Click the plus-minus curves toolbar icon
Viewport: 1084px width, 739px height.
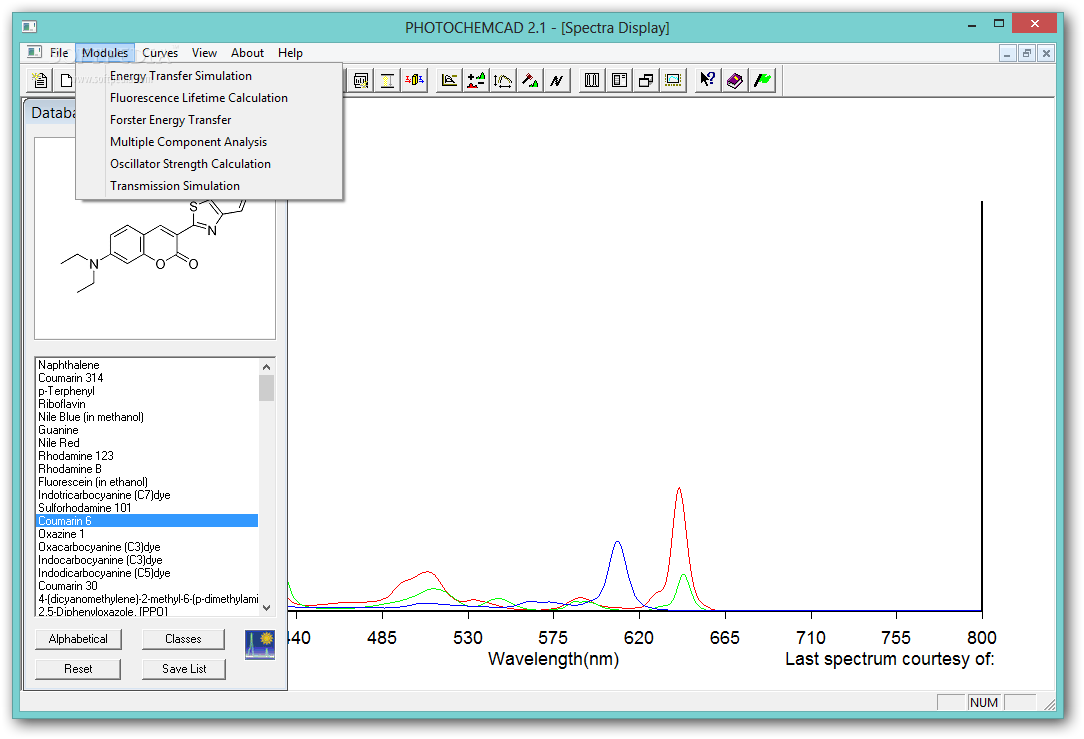[x=476, y=81]
